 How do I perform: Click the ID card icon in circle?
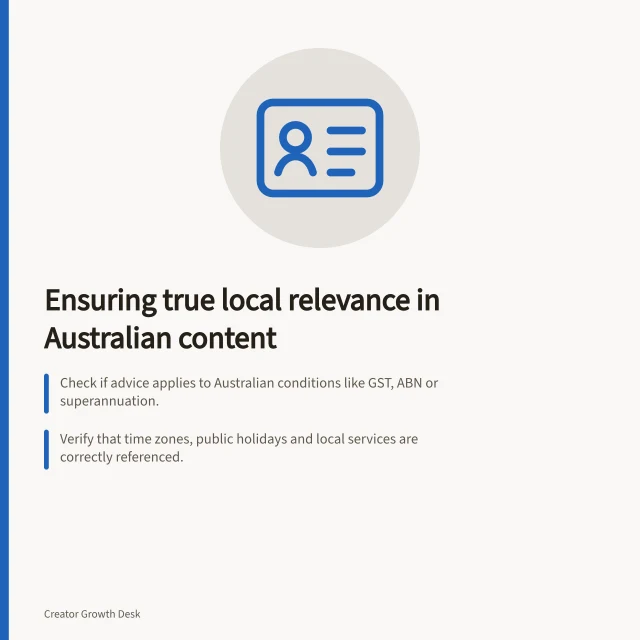[320, 148]
